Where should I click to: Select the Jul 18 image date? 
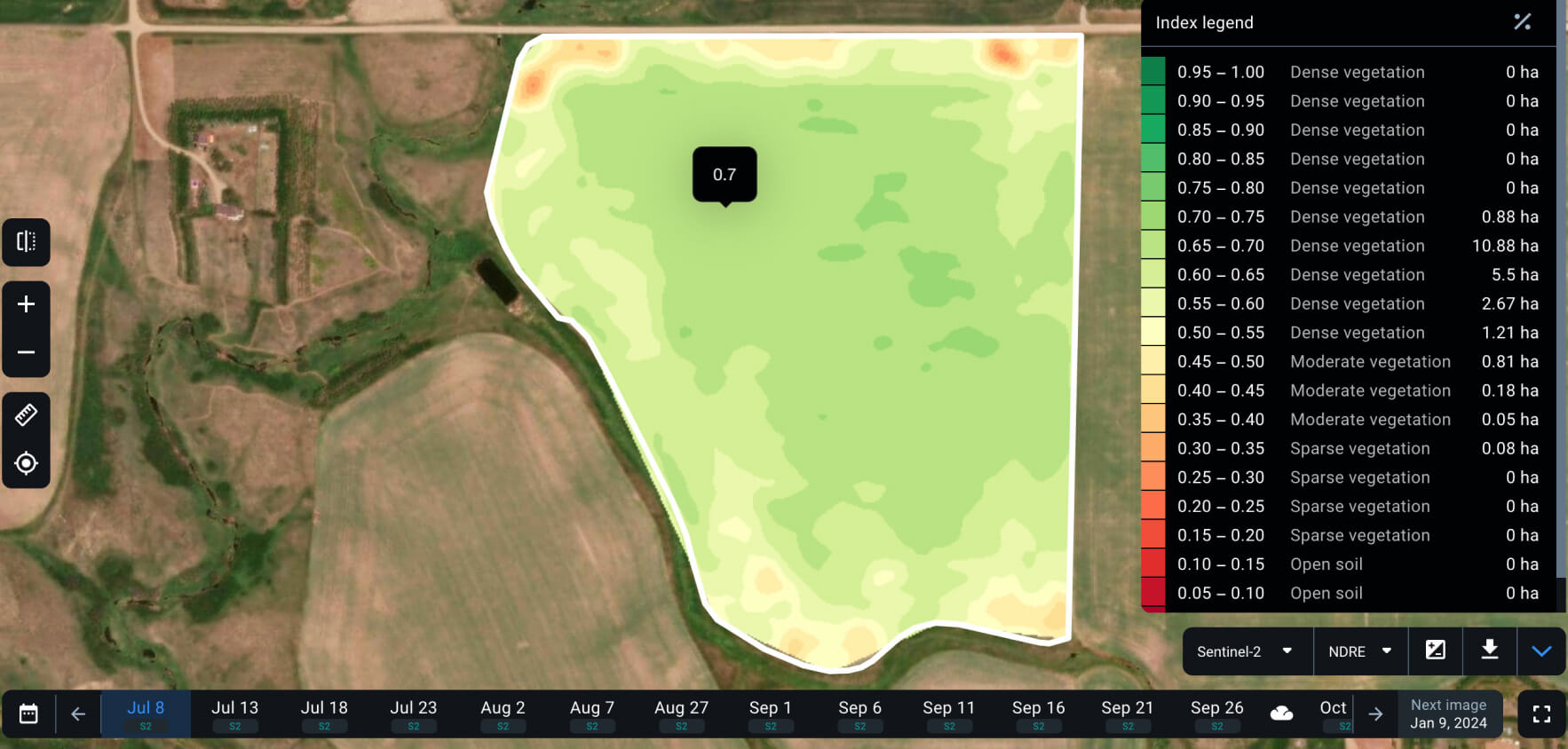pos(324,714)
